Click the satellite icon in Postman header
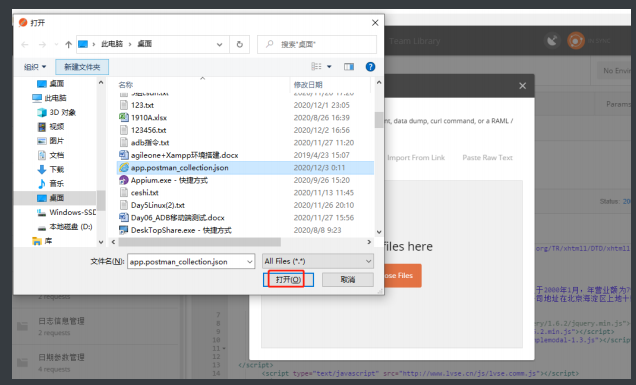636x385 pixels. pyautogui.click(x=552, y=41)
